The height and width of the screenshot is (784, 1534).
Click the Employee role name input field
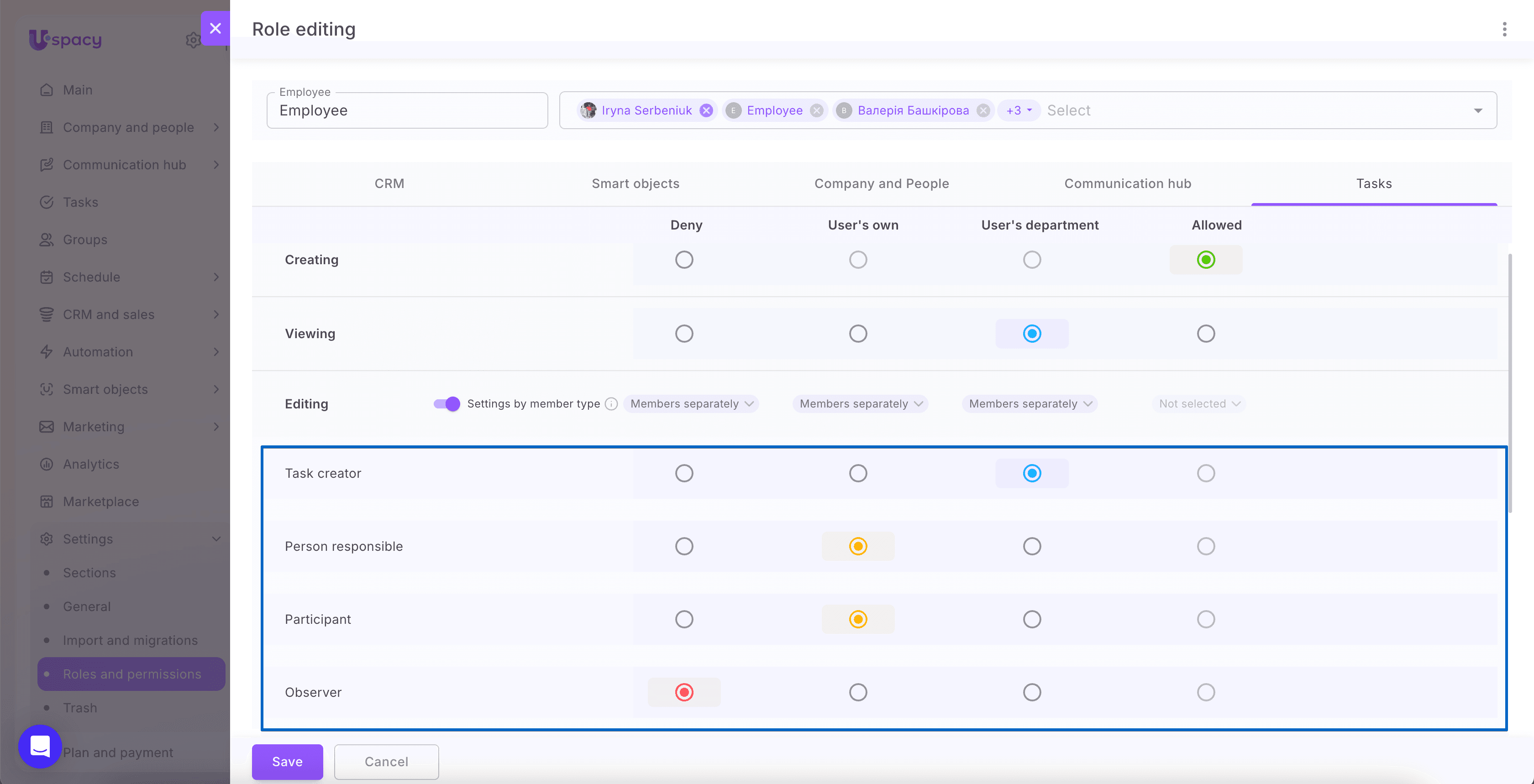point(407,110)
